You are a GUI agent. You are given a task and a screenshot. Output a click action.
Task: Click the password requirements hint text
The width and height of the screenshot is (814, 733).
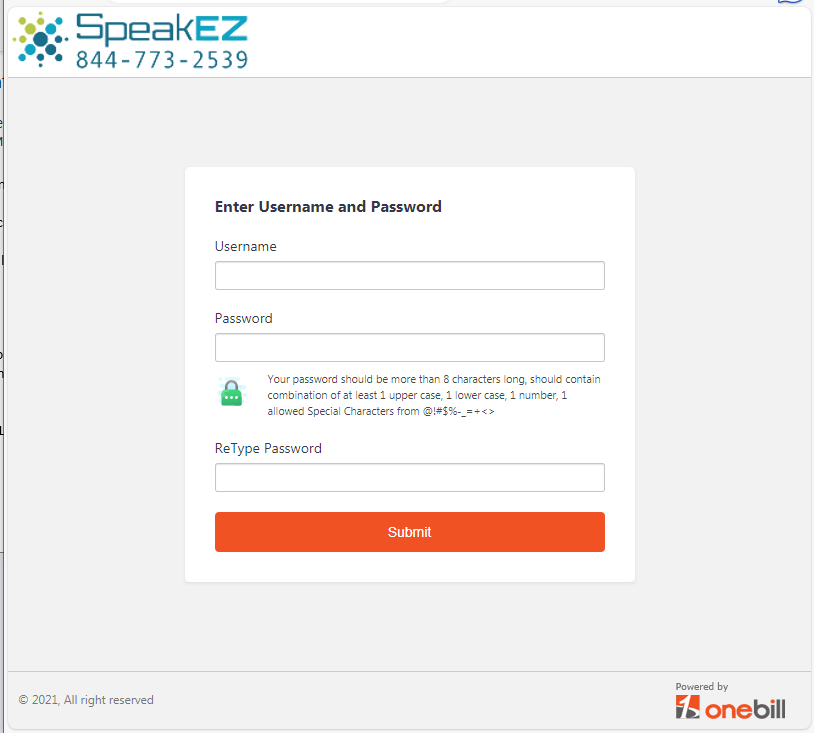coord(433,395)
